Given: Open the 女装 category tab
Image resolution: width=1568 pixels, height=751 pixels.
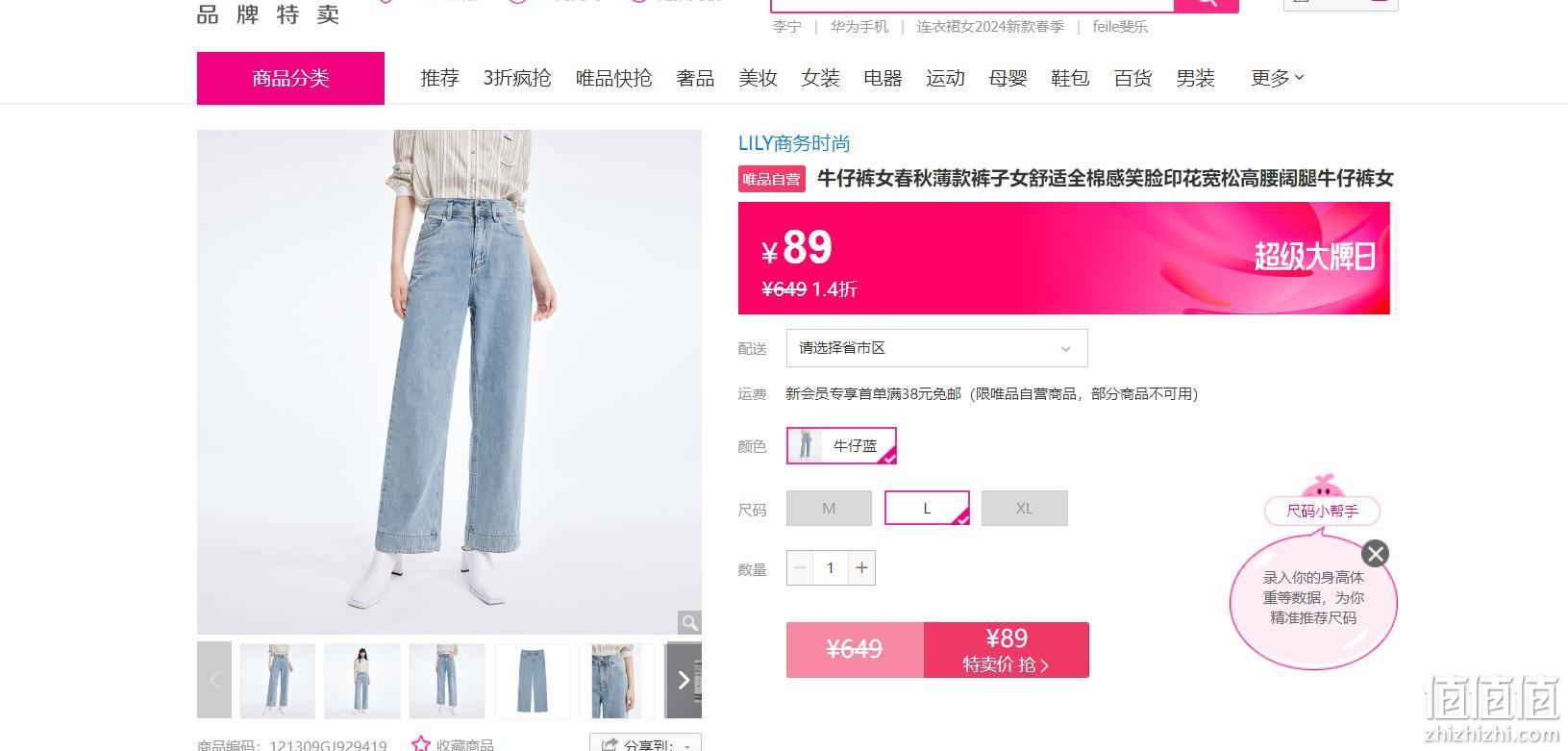Looking at the screenshot, I should point(820,78).
